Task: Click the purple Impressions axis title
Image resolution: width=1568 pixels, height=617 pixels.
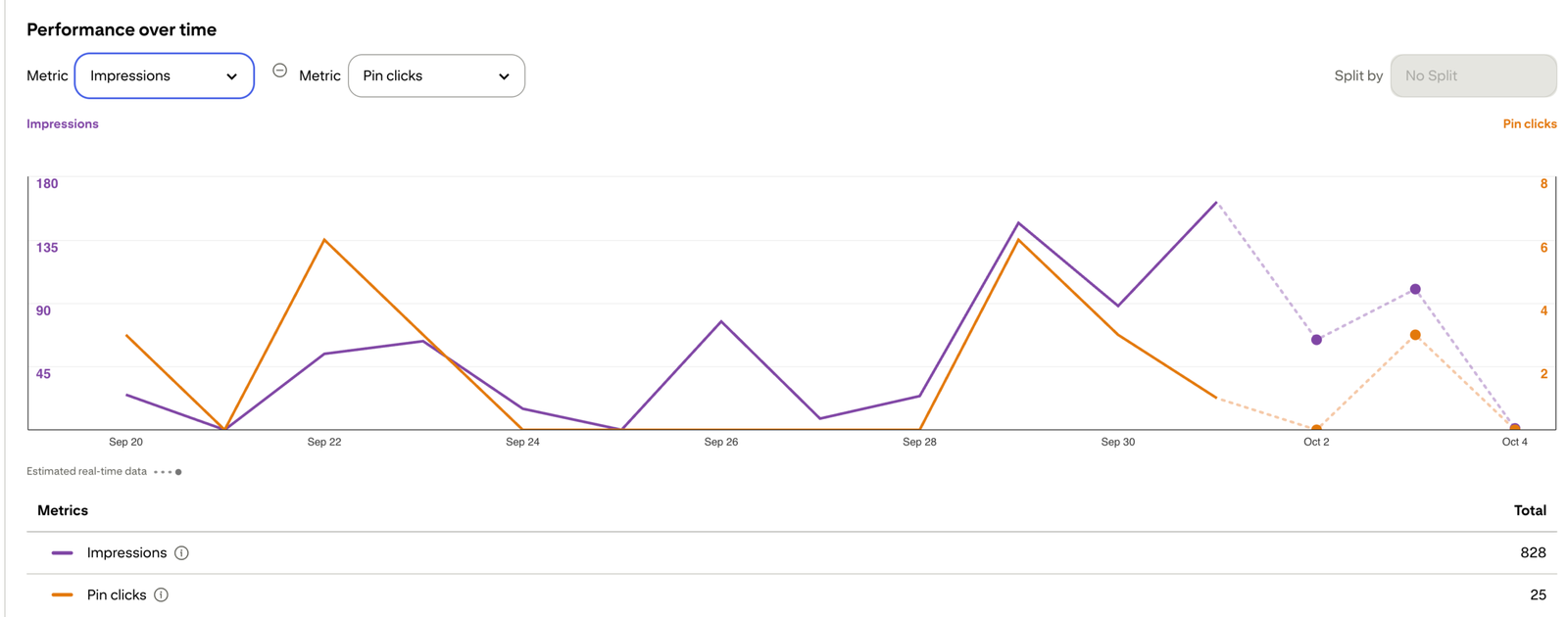Action: pyautogui.click(x=63, y=124)
